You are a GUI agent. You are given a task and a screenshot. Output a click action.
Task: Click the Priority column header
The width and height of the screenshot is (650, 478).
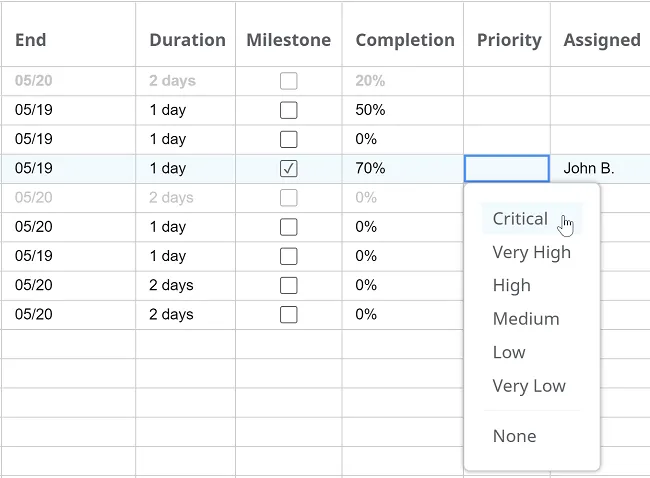tap(509, 40)
